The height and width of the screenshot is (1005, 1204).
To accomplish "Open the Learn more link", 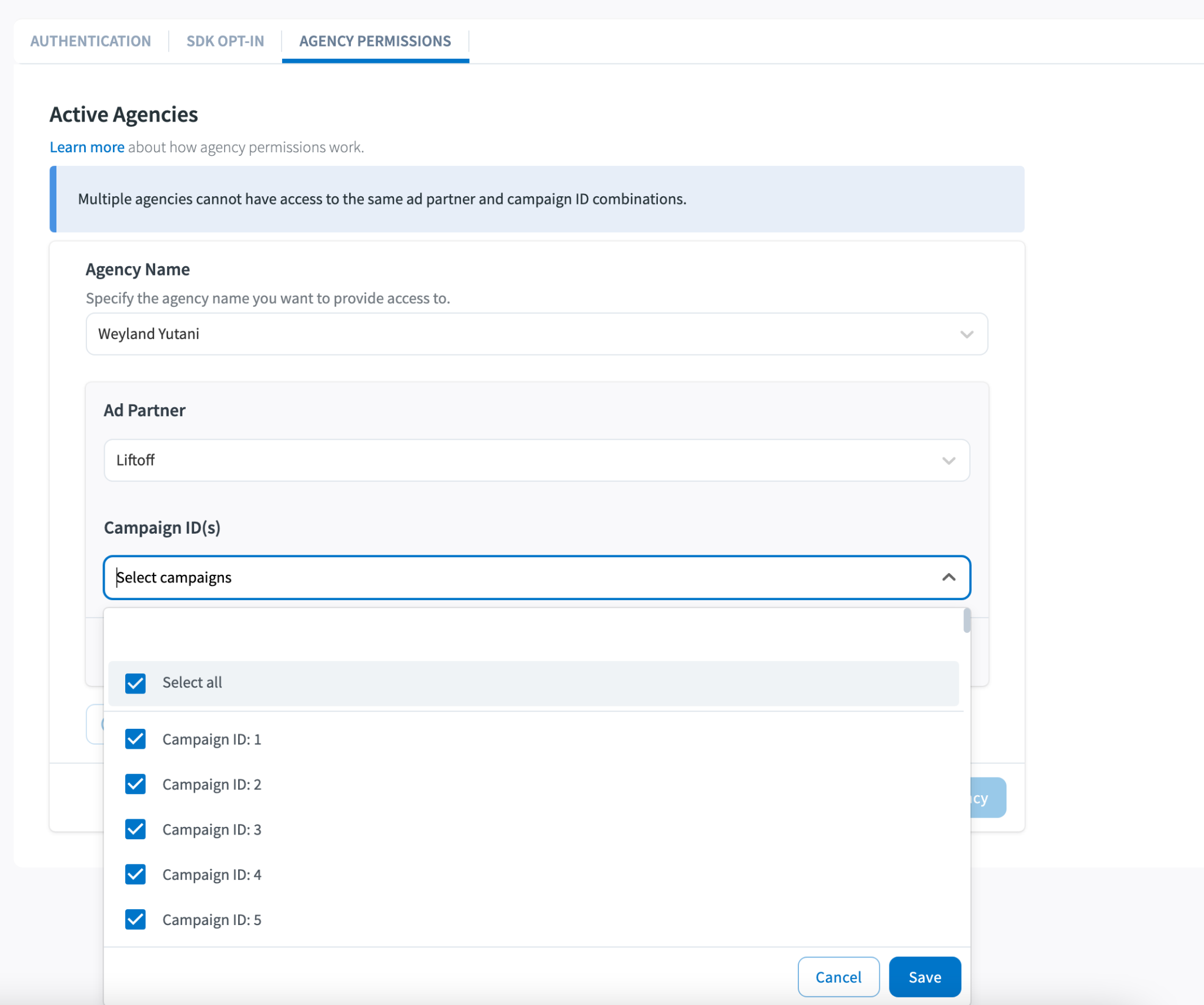I will coord(86,147).
